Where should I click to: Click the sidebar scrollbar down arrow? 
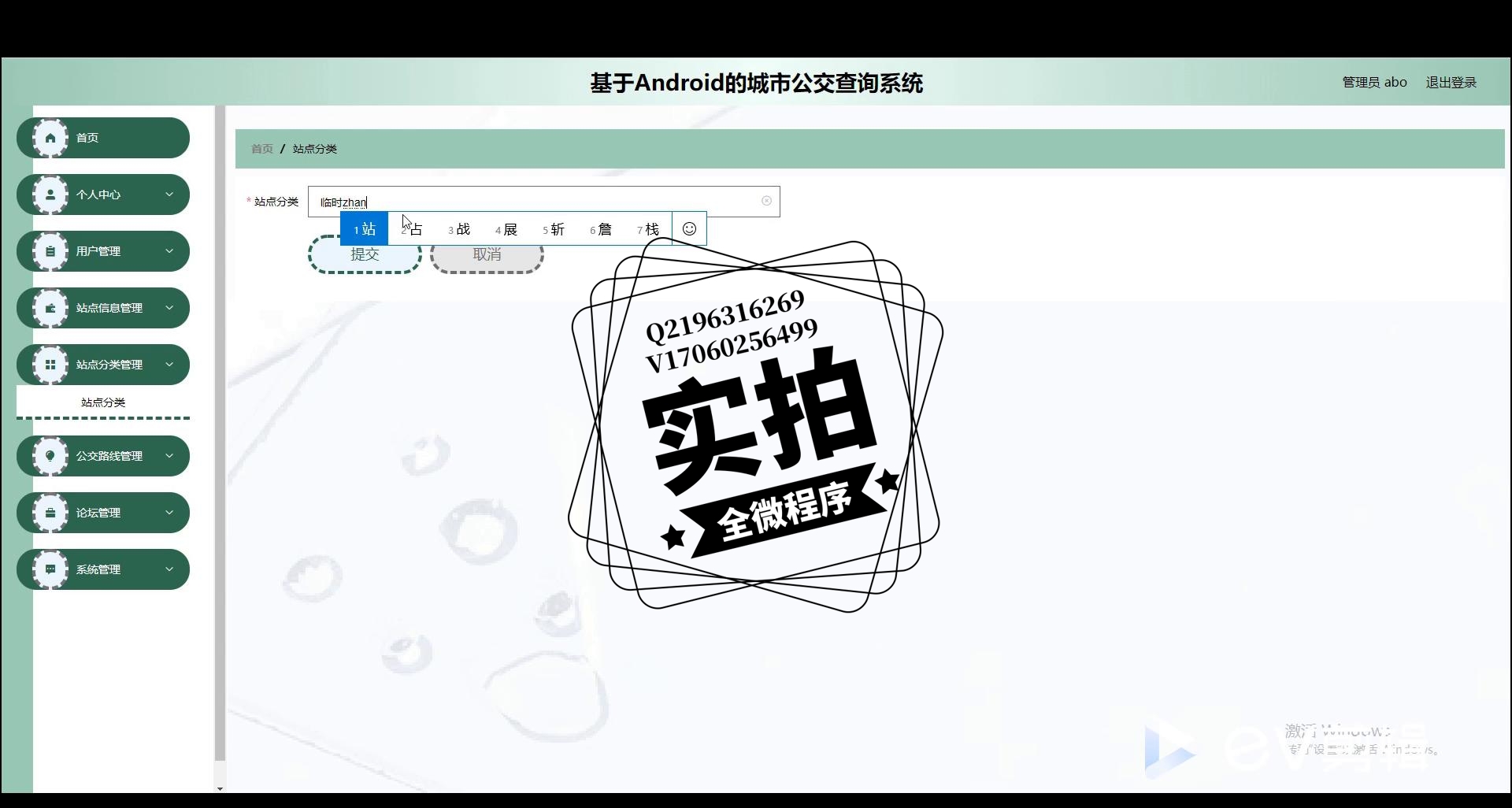point(220,788)
